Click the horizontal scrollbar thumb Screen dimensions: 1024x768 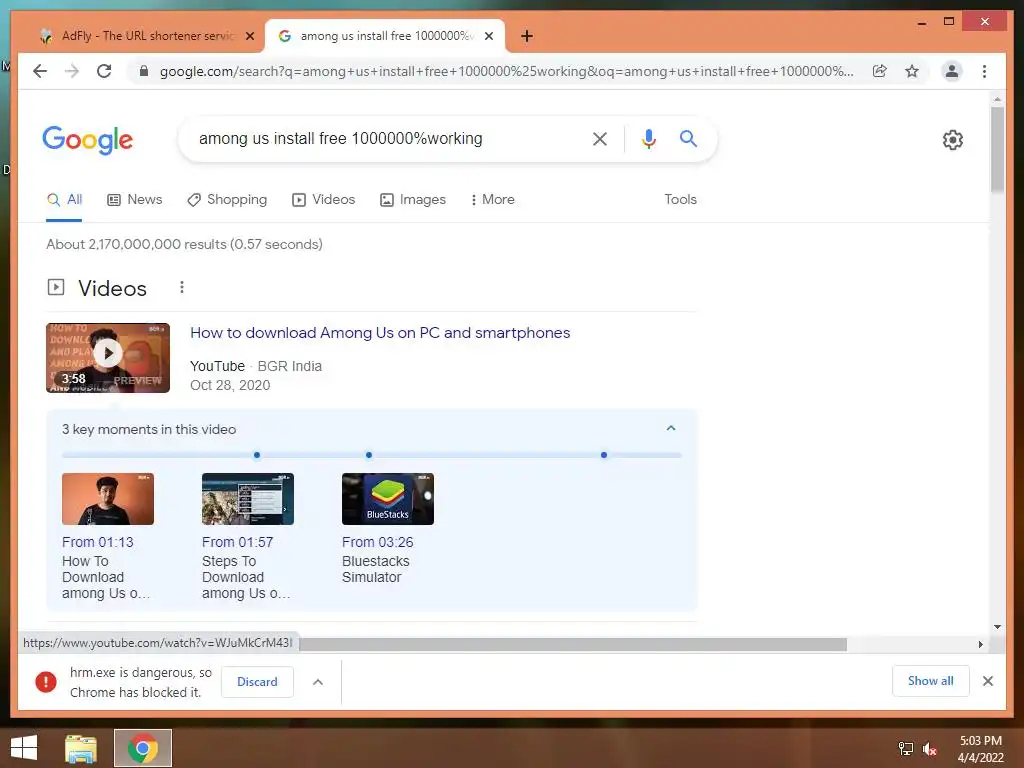pos(573,645)
